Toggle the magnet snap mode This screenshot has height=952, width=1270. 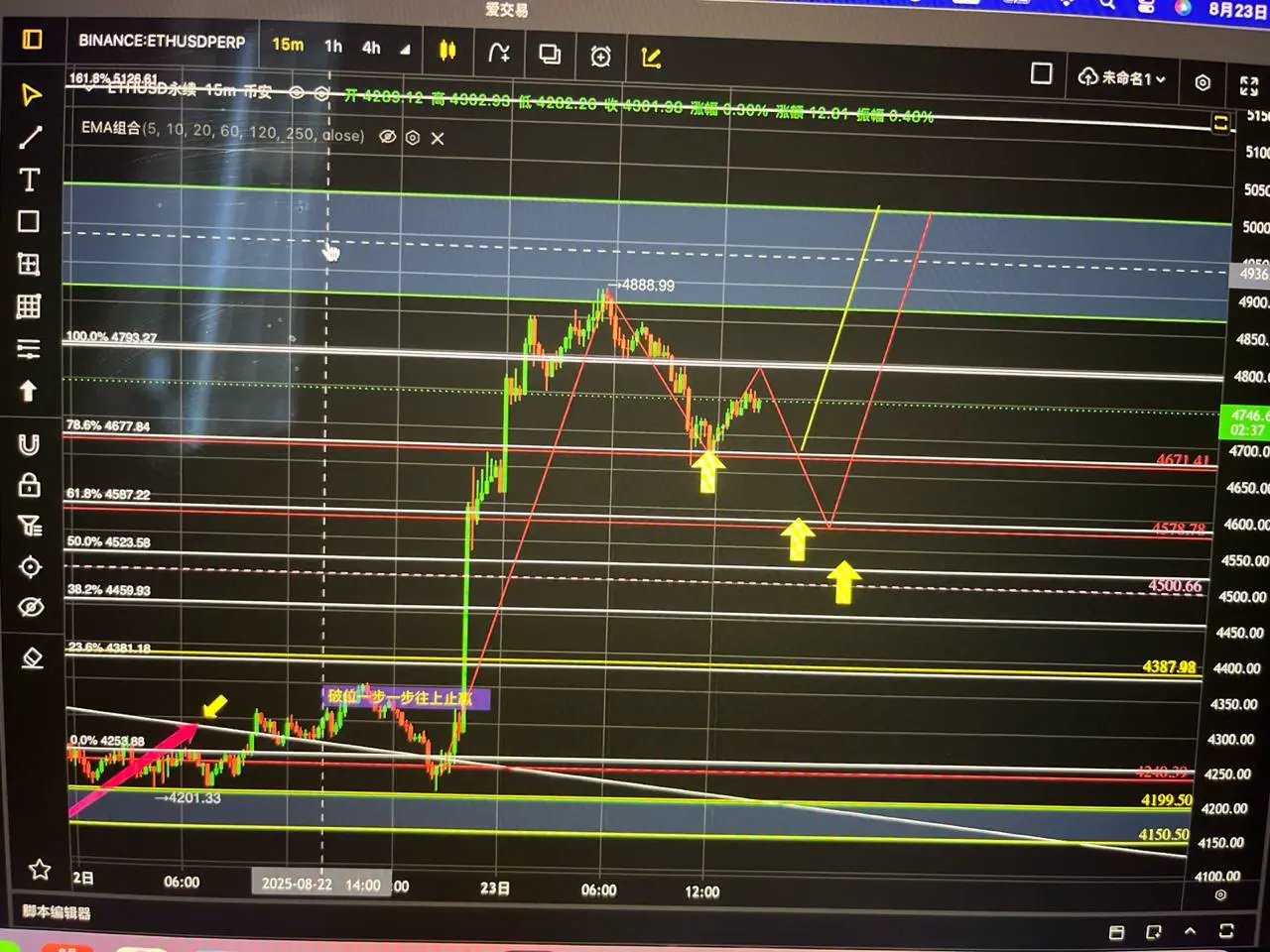[29, 443]
